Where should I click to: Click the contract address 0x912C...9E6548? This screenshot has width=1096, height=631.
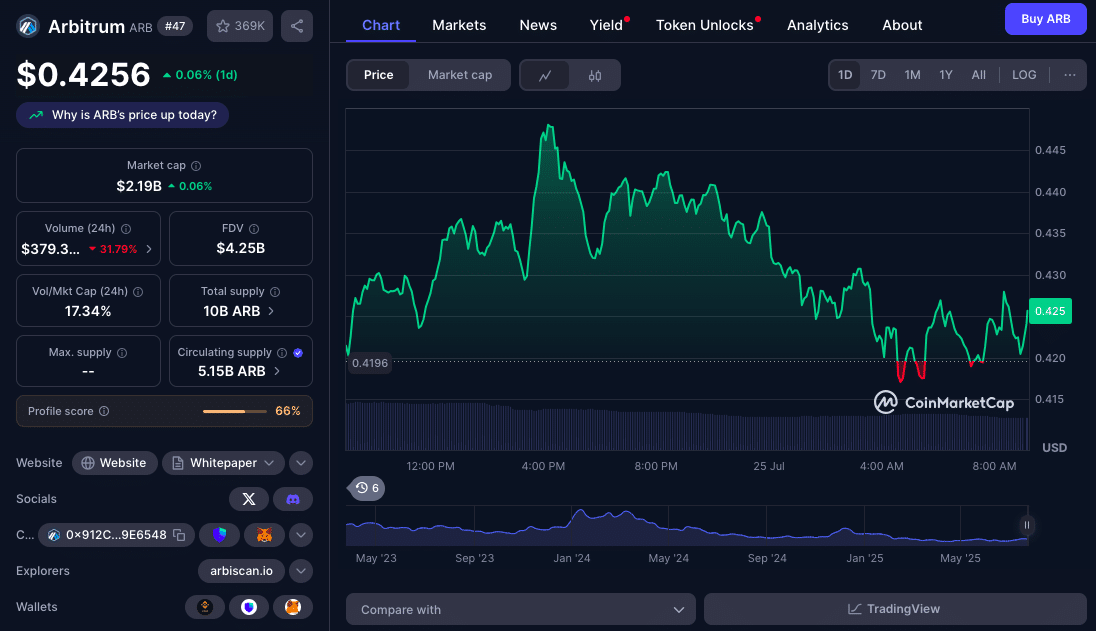(x=116, y=535)
